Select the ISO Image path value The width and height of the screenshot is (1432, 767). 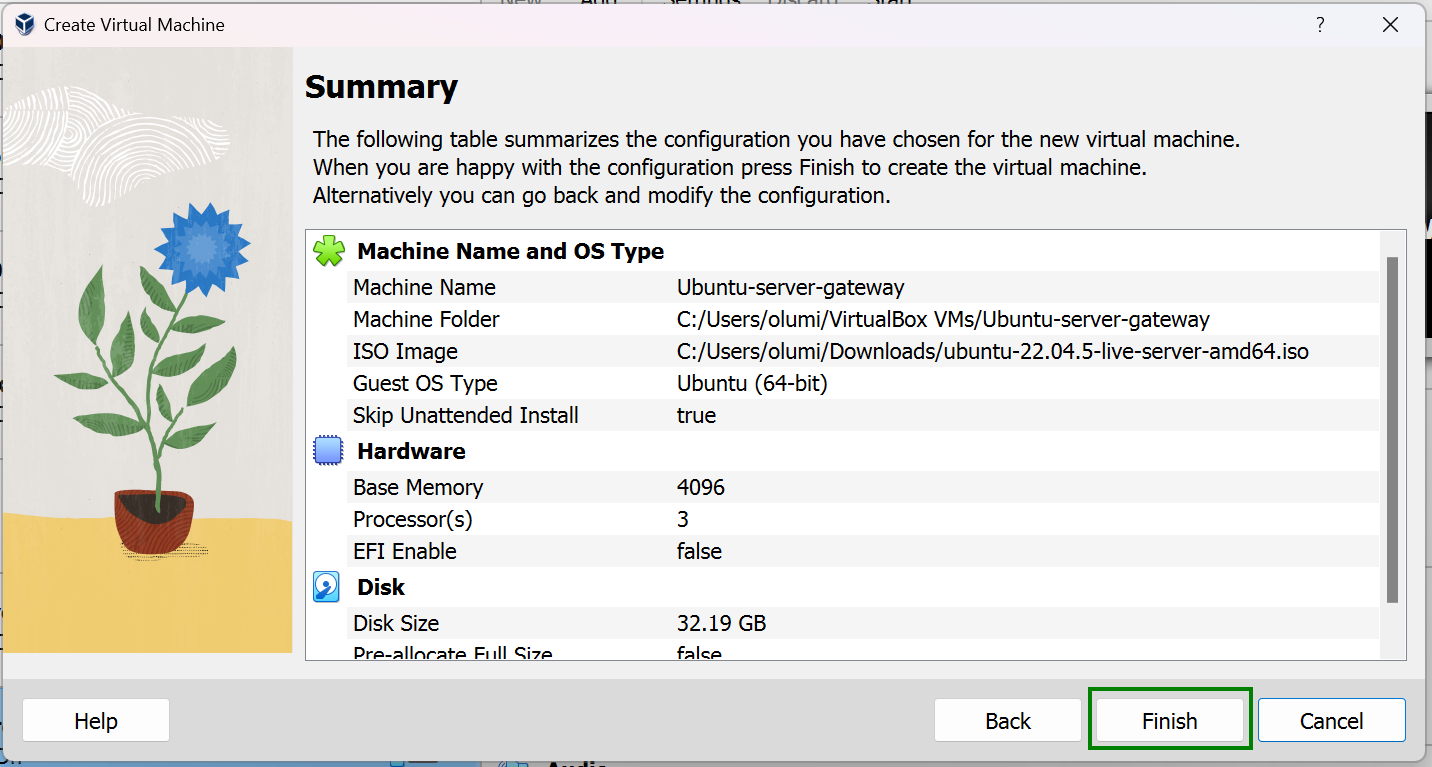(993, 352)
